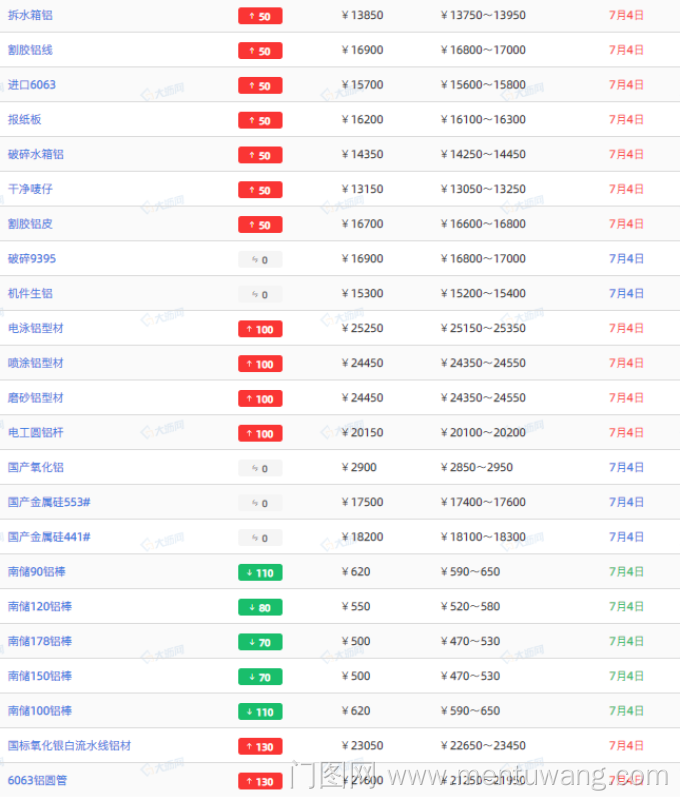Click the gray zero-change badge for 机件生铝

coord(260,294)
